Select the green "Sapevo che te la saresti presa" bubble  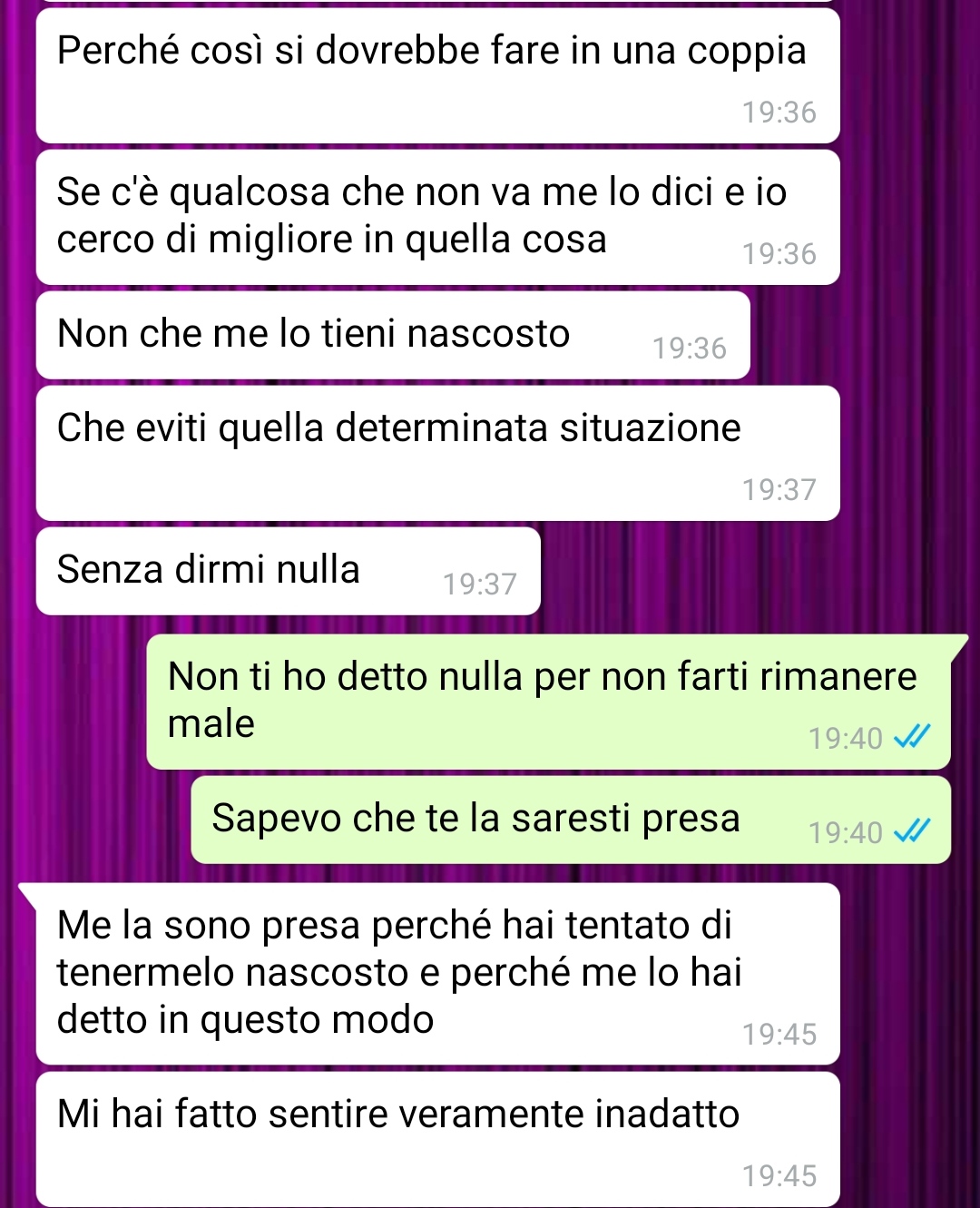[x=571, y=820]
